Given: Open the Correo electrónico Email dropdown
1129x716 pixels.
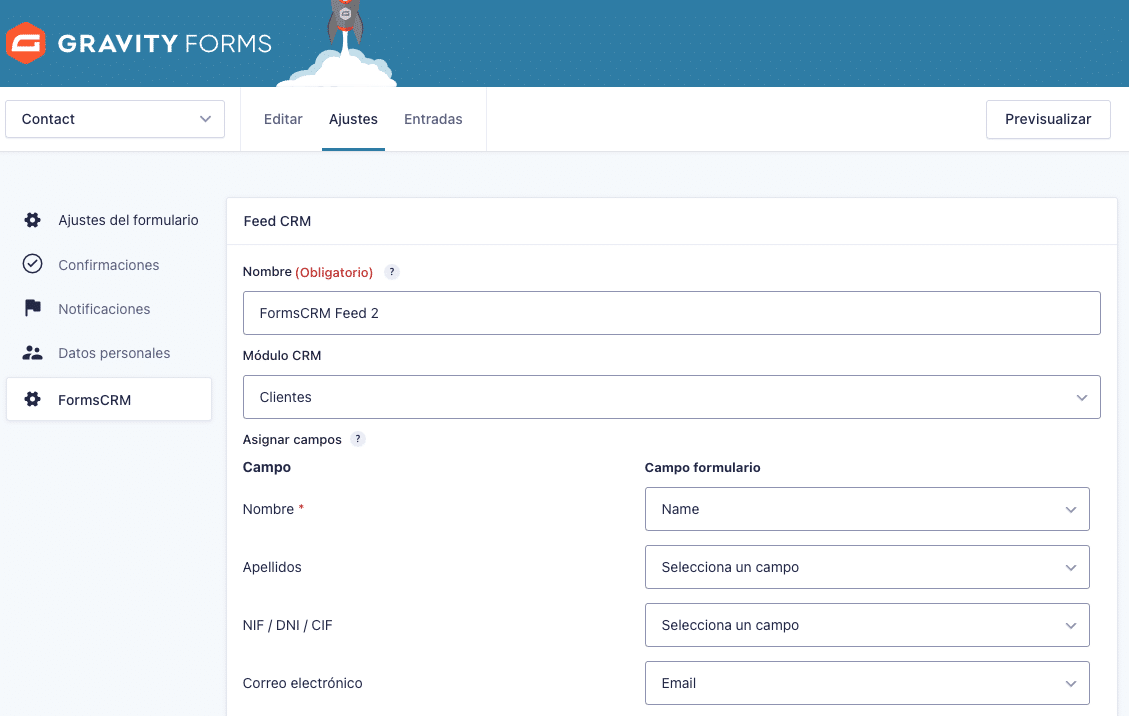Looking at the screenshot, I should coord(866,683).
